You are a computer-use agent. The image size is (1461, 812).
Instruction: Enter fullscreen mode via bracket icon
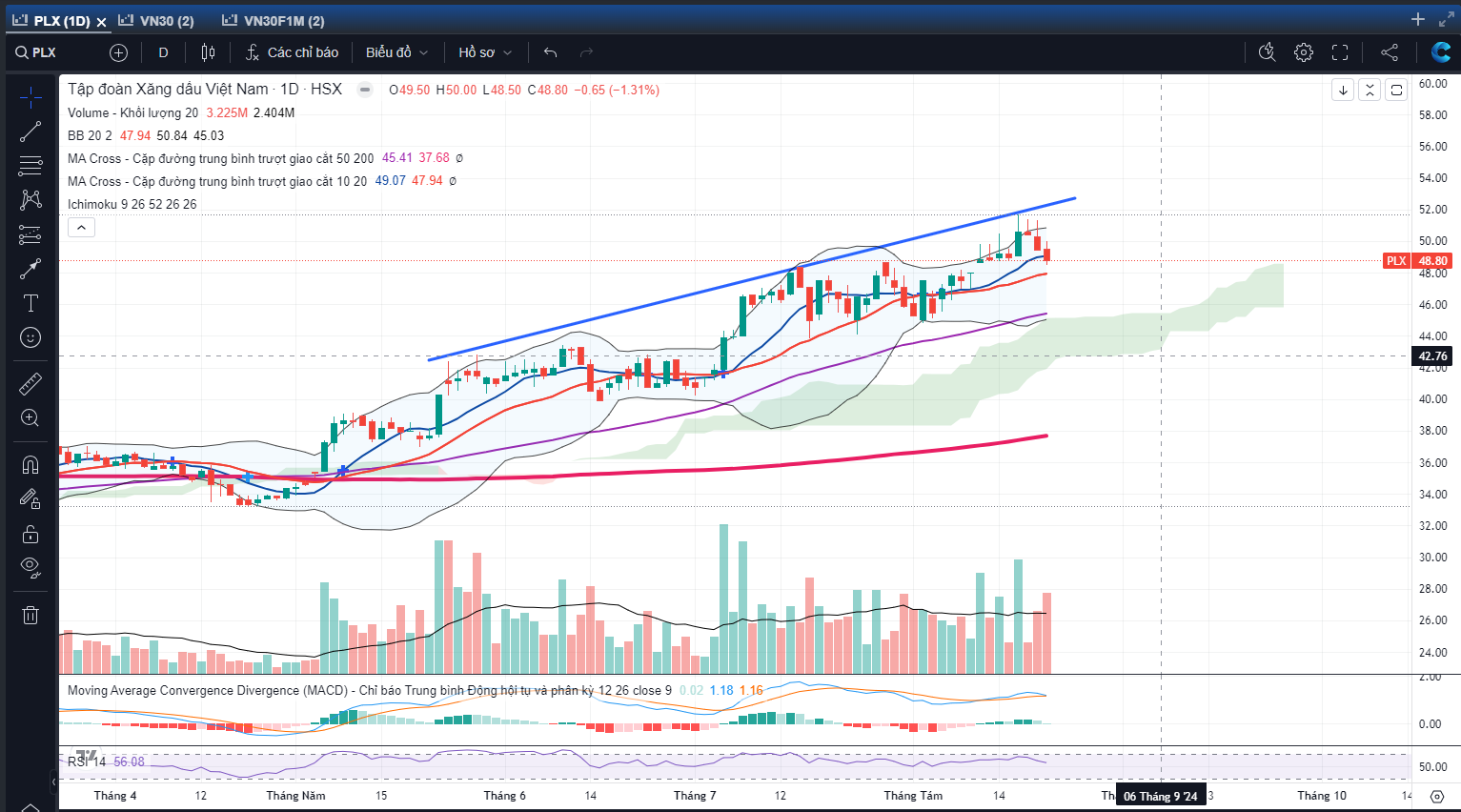1340,52
